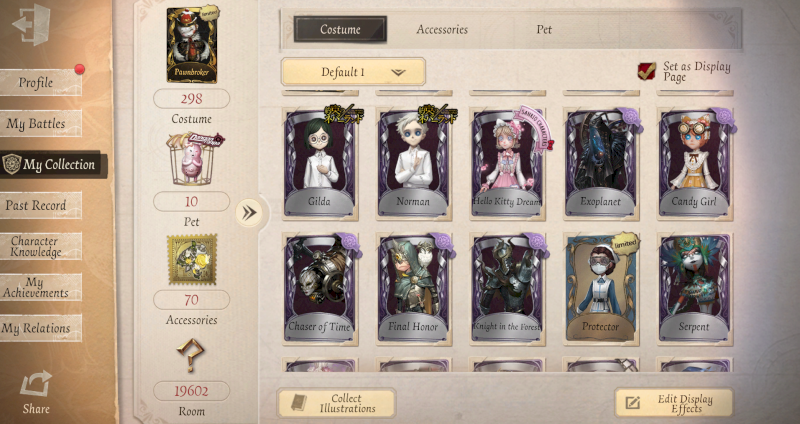This screenshot has height=424, width=800.
Task: Switch to the Accessories tab
Action: pyautogui.click(x=442, y=30)
